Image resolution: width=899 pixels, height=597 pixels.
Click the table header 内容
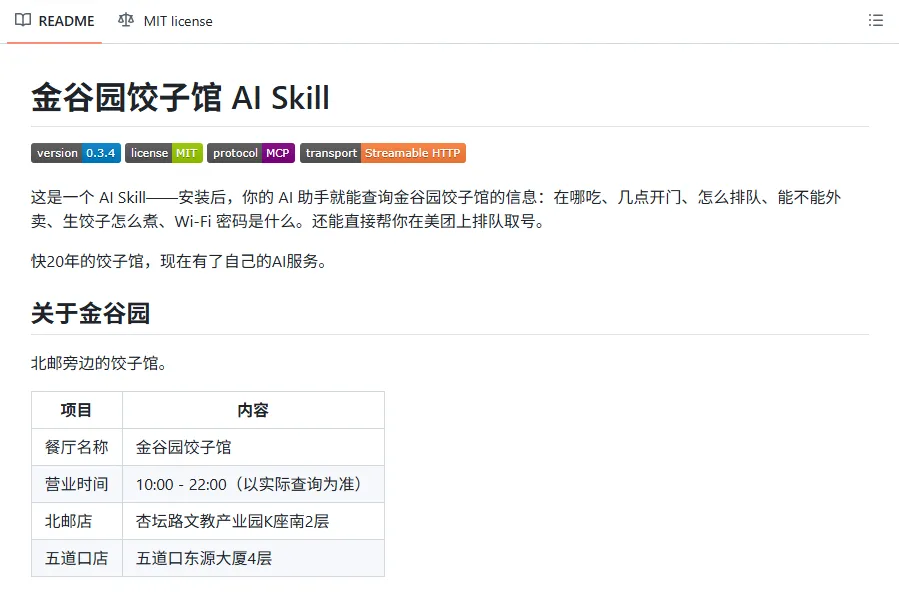[x=253, y=410]
